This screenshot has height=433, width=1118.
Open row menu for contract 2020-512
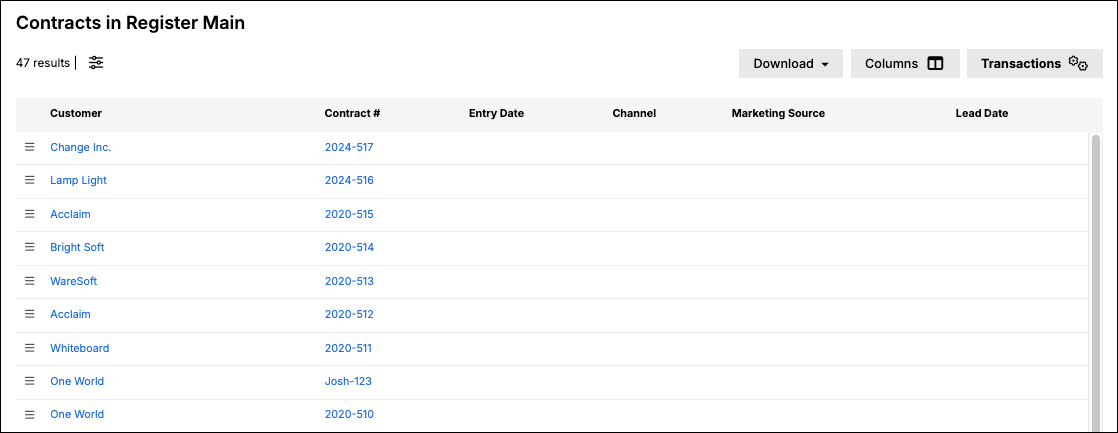[x=30, y=314]
